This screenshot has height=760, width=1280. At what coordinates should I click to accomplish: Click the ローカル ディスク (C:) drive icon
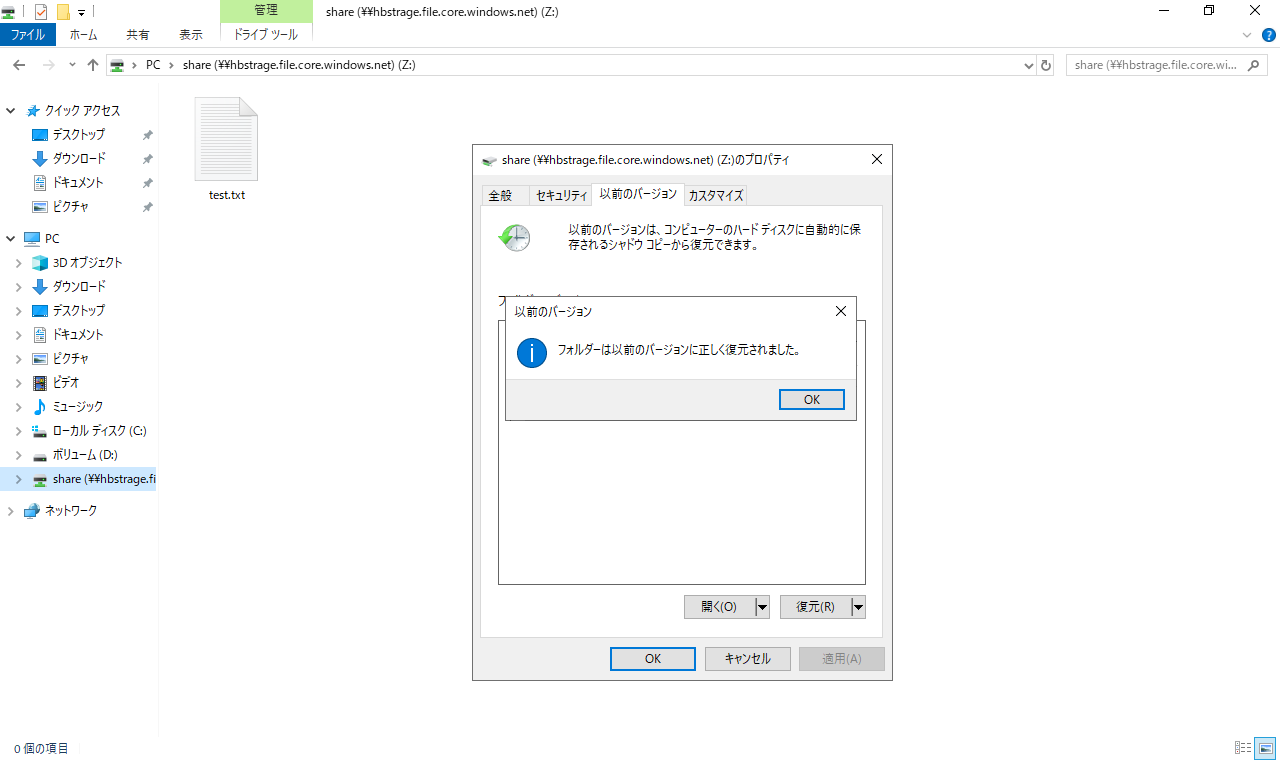(40, 431)
